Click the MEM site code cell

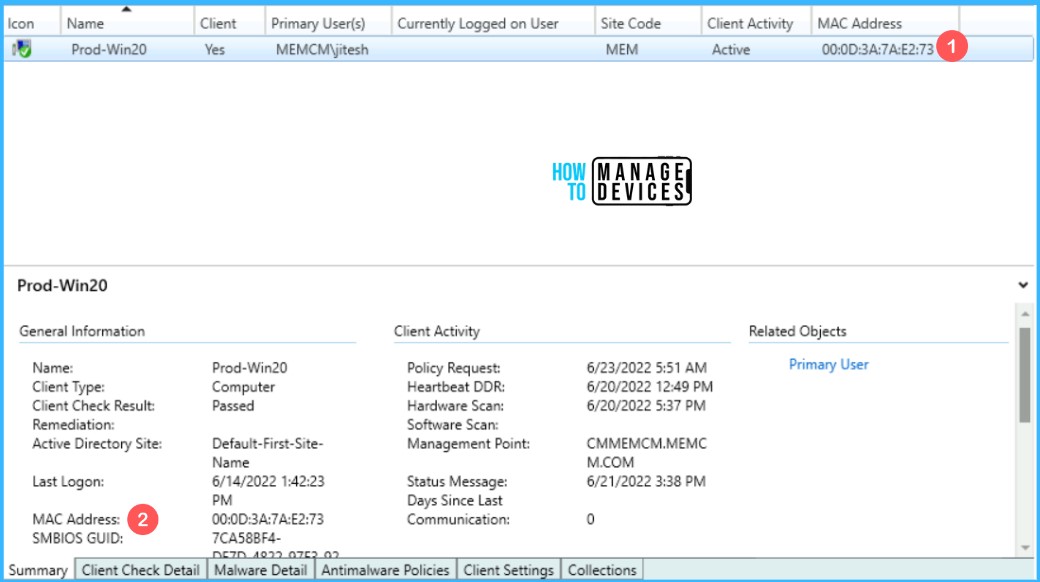tap(621, 50)
